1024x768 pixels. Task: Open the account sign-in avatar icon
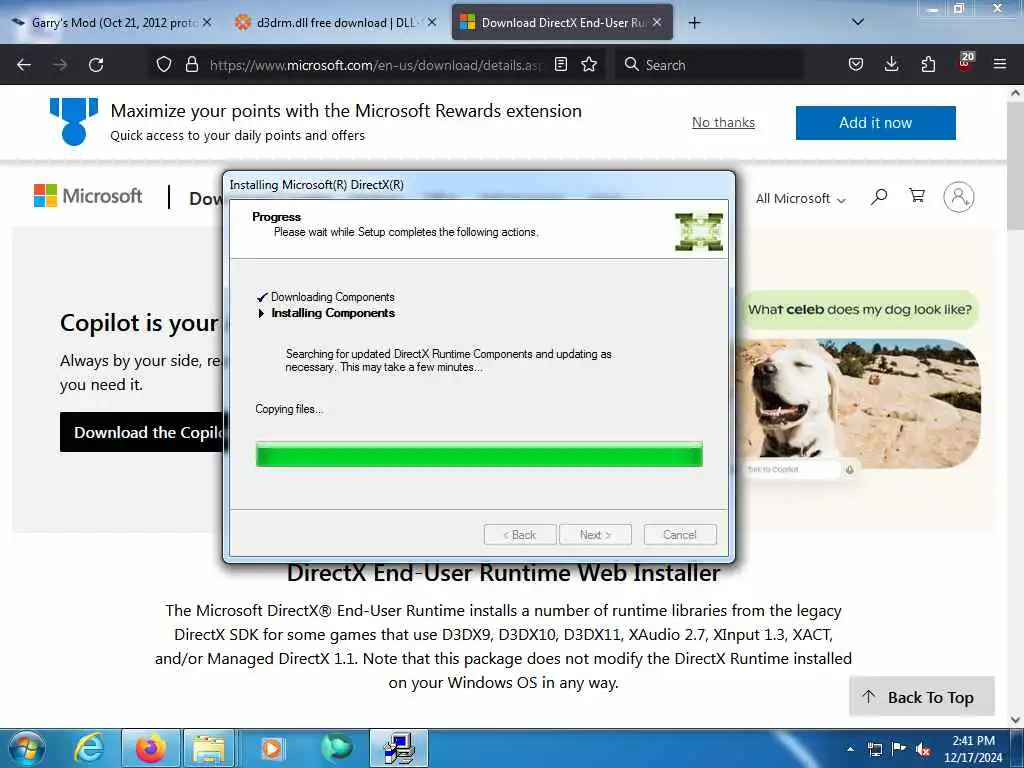click(958, 197)
